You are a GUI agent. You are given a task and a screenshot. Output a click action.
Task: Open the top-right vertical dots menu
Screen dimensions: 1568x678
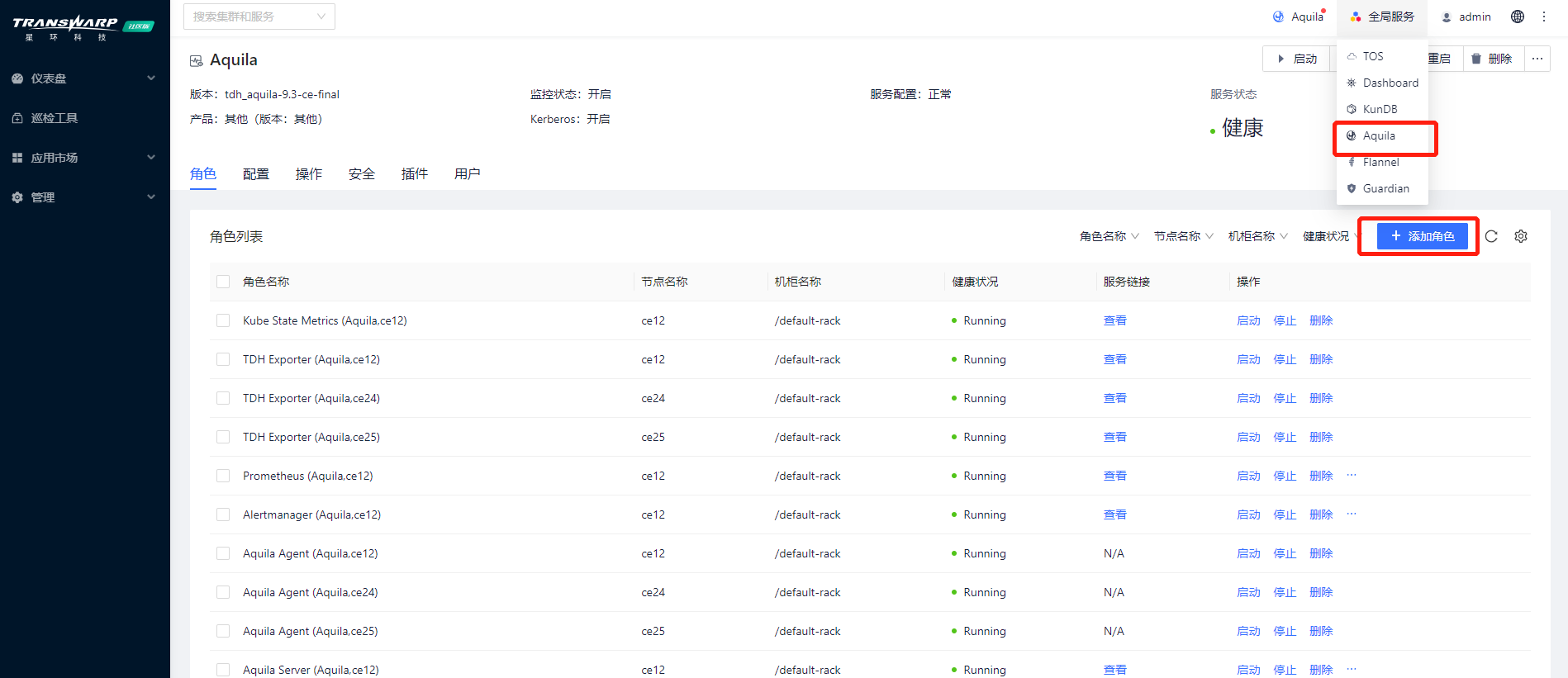click(1544, 17)
